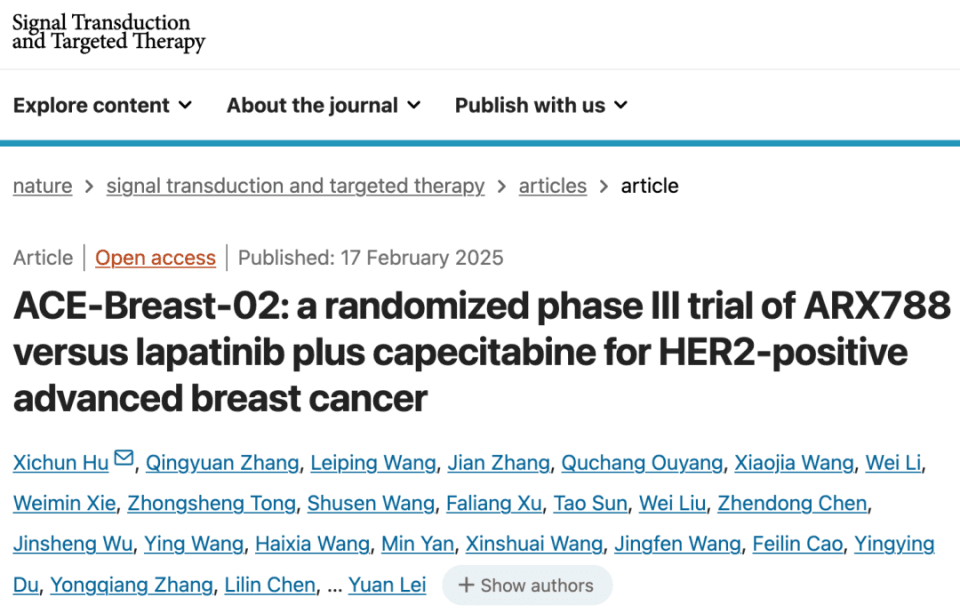
Task: Open author Xichun Hu's details
Action: point(61,463)
